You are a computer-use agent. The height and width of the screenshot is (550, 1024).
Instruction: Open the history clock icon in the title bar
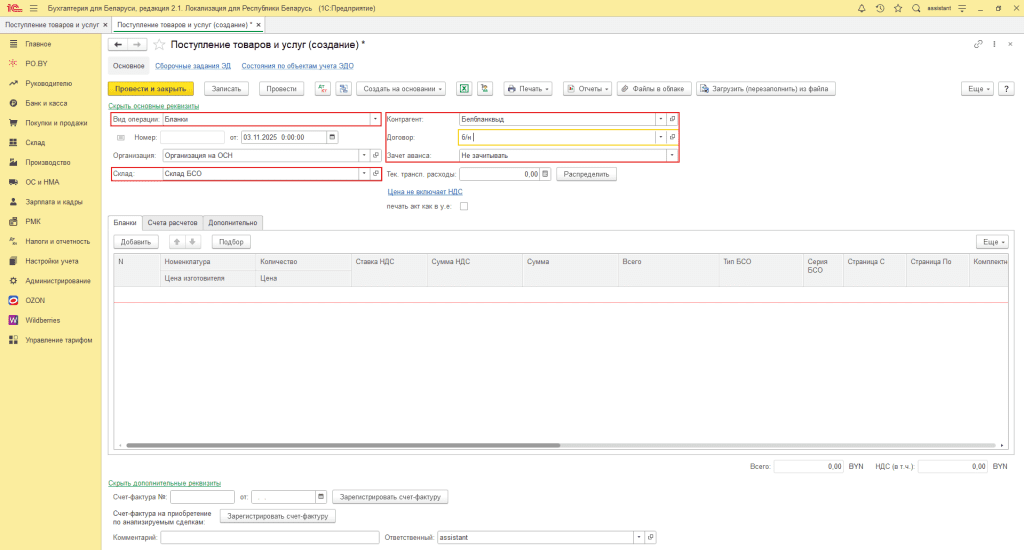878,8
